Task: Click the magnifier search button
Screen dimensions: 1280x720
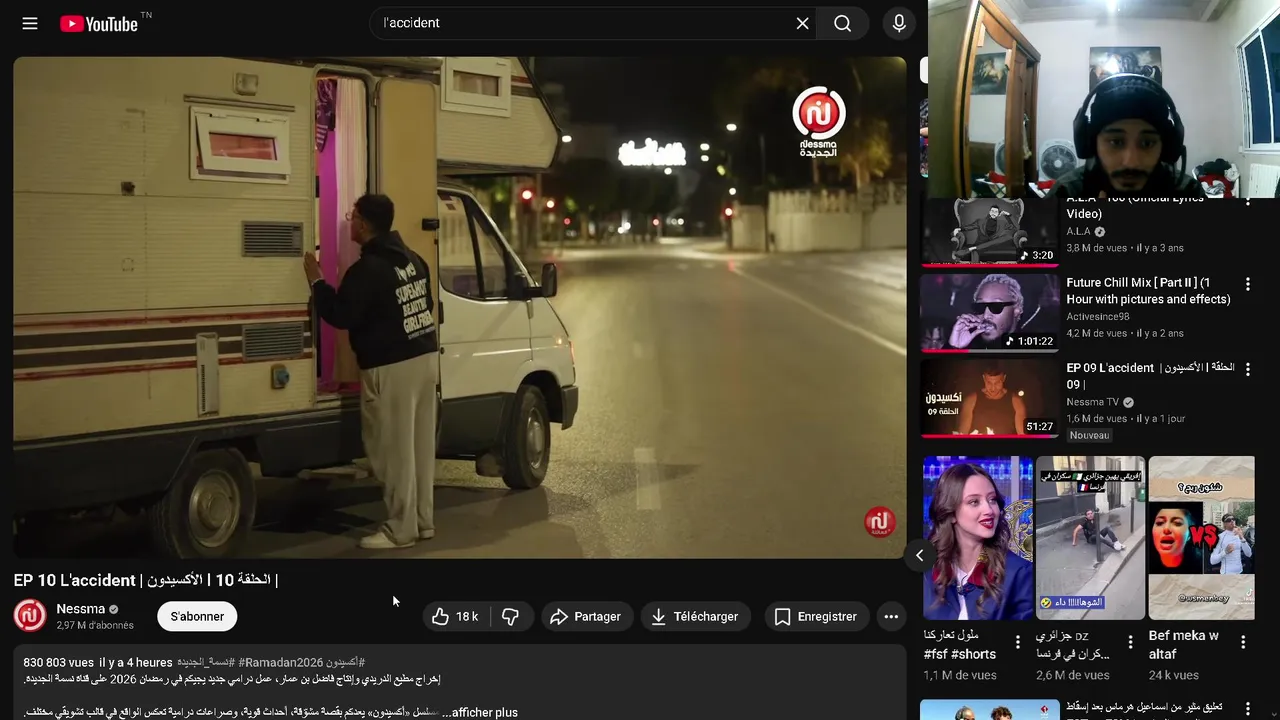Action: click(x=843, y=23)
